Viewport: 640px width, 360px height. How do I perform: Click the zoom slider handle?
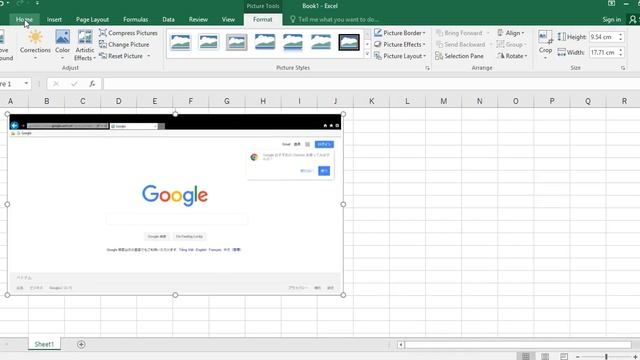(606, 357)
